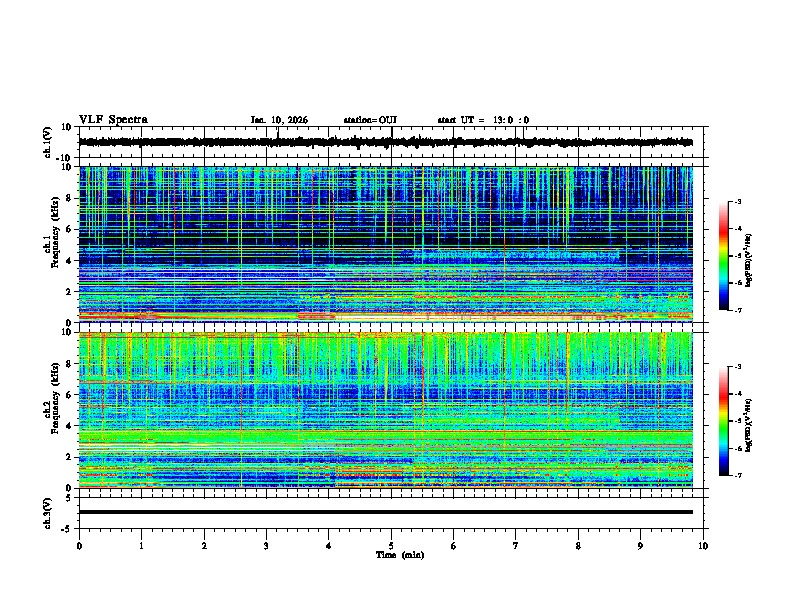
Task: Click the "-5" tick on ch.2 colorbar
Action: click(737, 421)
